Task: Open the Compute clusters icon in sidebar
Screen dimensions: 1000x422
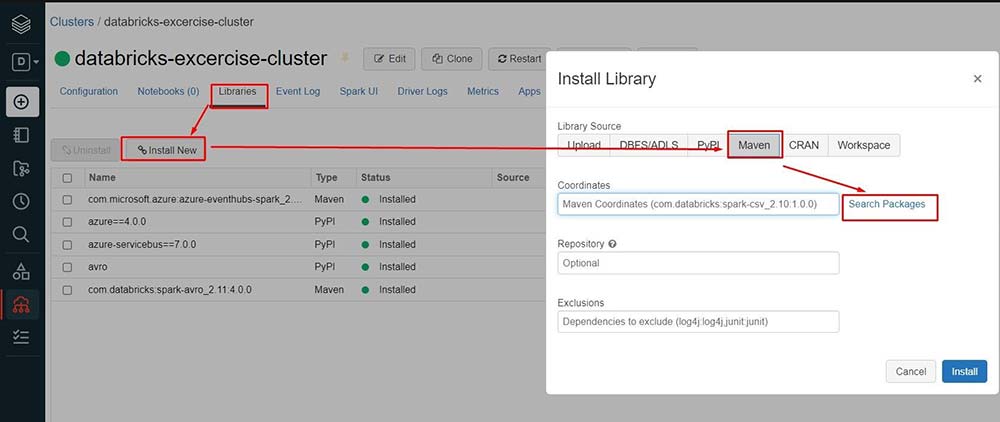Action: (x=21, y=305)
